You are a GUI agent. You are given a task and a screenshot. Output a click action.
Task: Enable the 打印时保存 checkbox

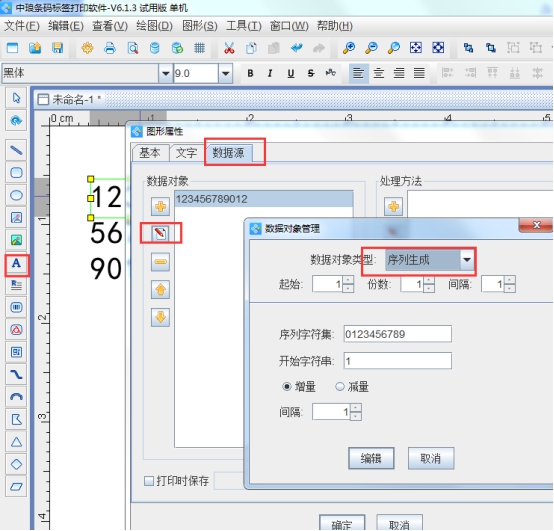click(149, 481)
